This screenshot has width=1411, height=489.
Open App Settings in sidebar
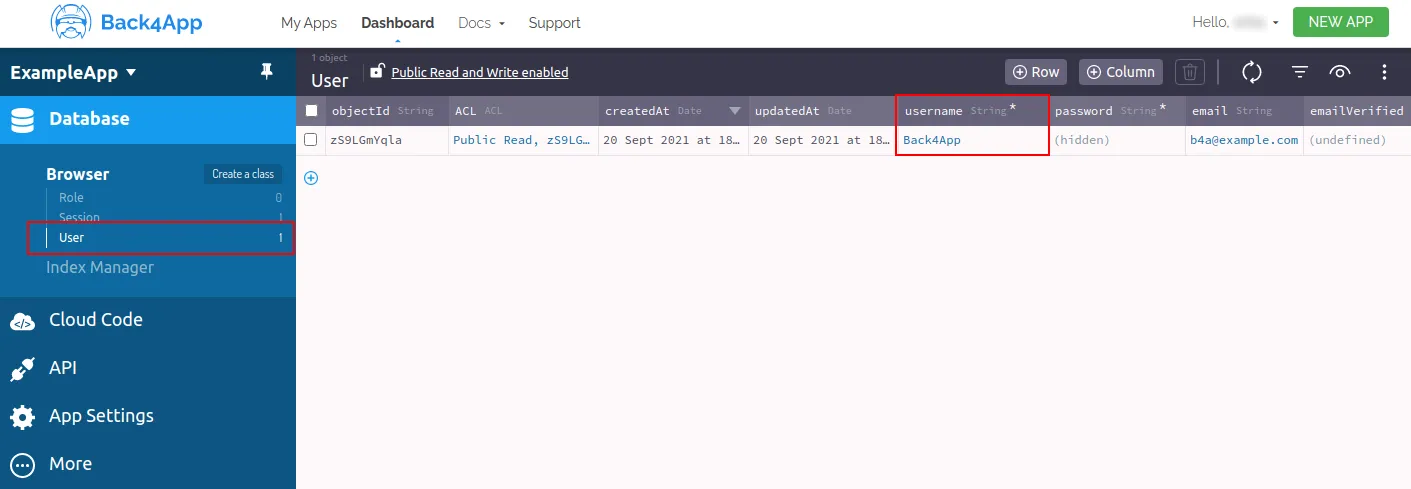tap(148, 416)
